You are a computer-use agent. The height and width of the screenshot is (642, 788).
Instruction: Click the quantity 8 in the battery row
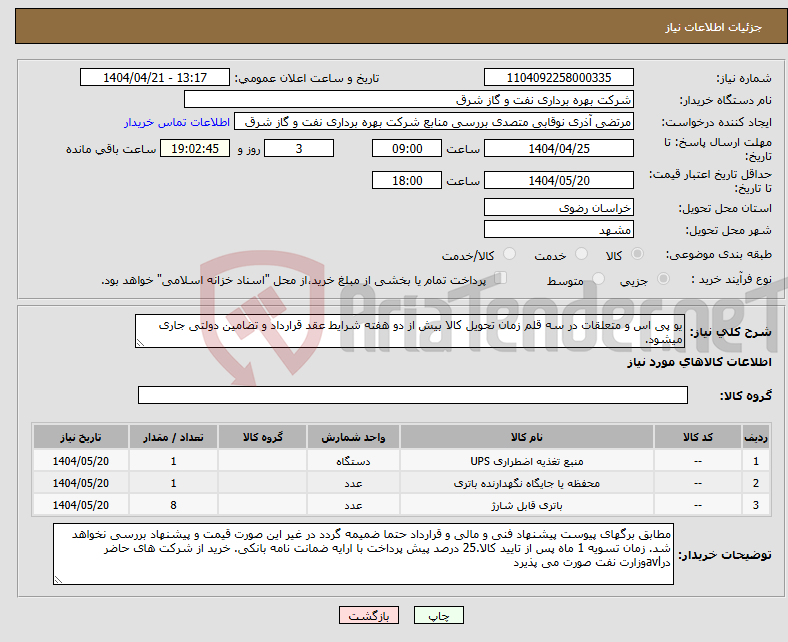click(x=173, y=505)
